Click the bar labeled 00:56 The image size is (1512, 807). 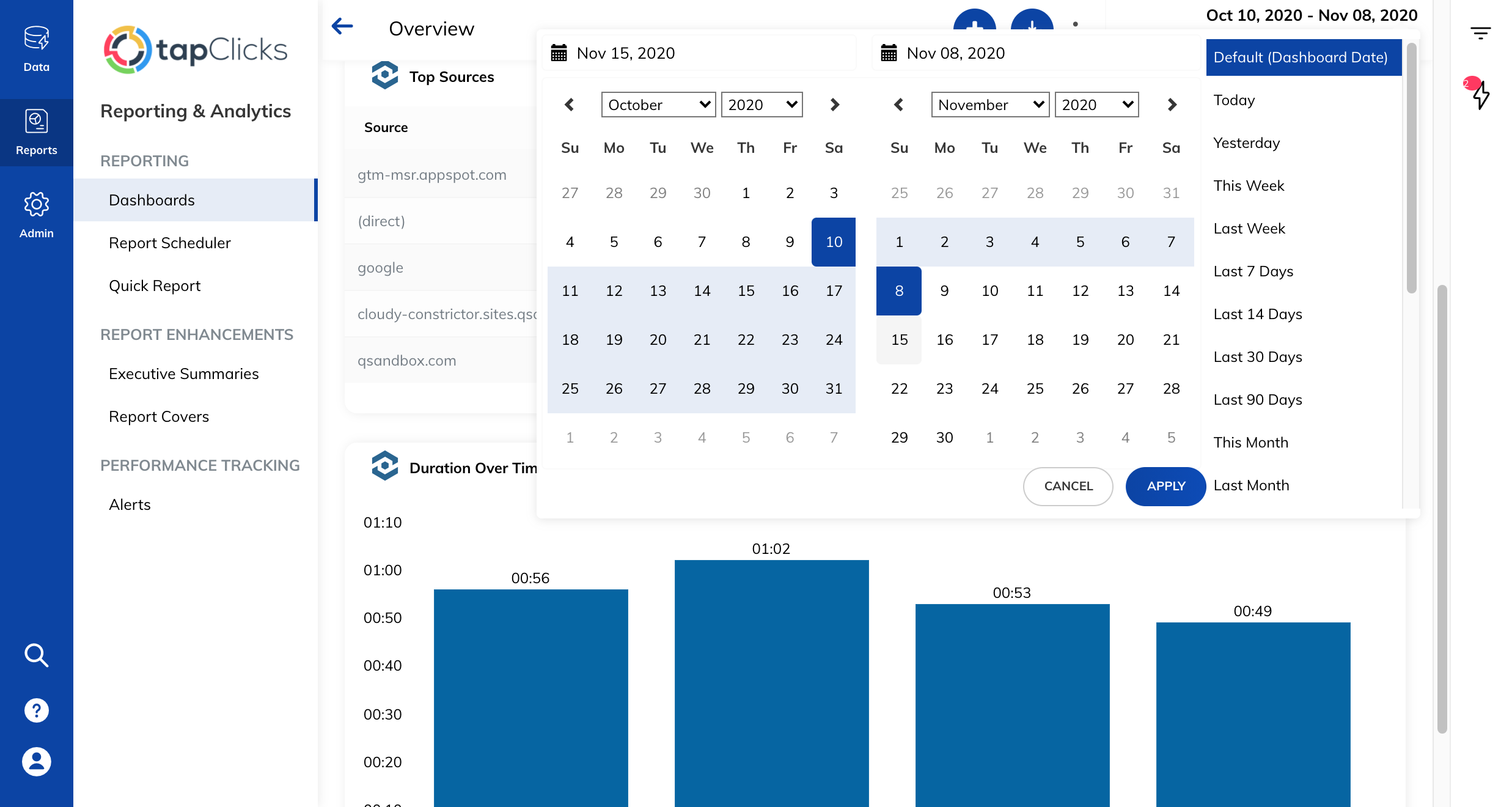(x=530, y=698)
